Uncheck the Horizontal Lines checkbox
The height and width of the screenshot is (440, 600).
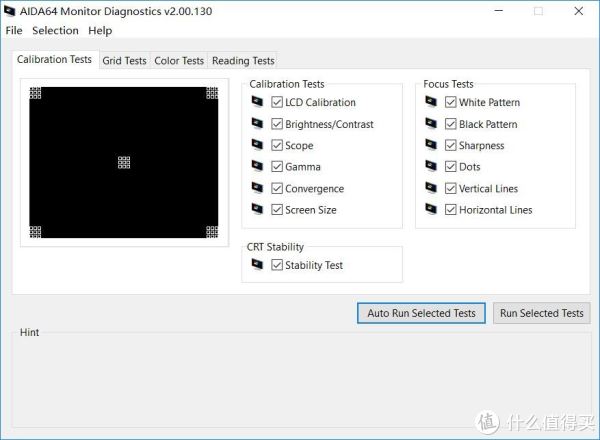coord(450,210)
